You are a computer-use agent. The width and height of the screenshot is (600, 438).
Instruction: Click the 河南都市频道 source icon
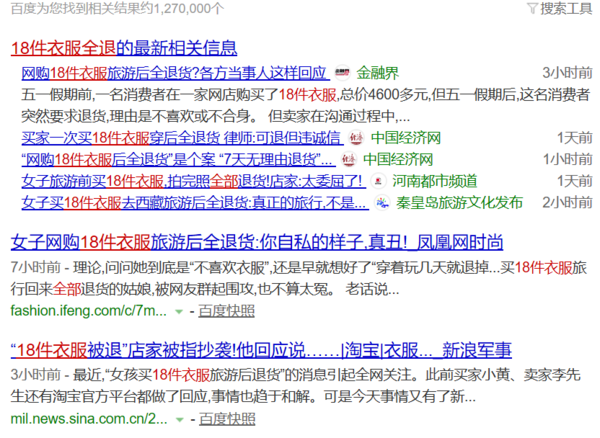pyautogui.click(x=378, y=181)
